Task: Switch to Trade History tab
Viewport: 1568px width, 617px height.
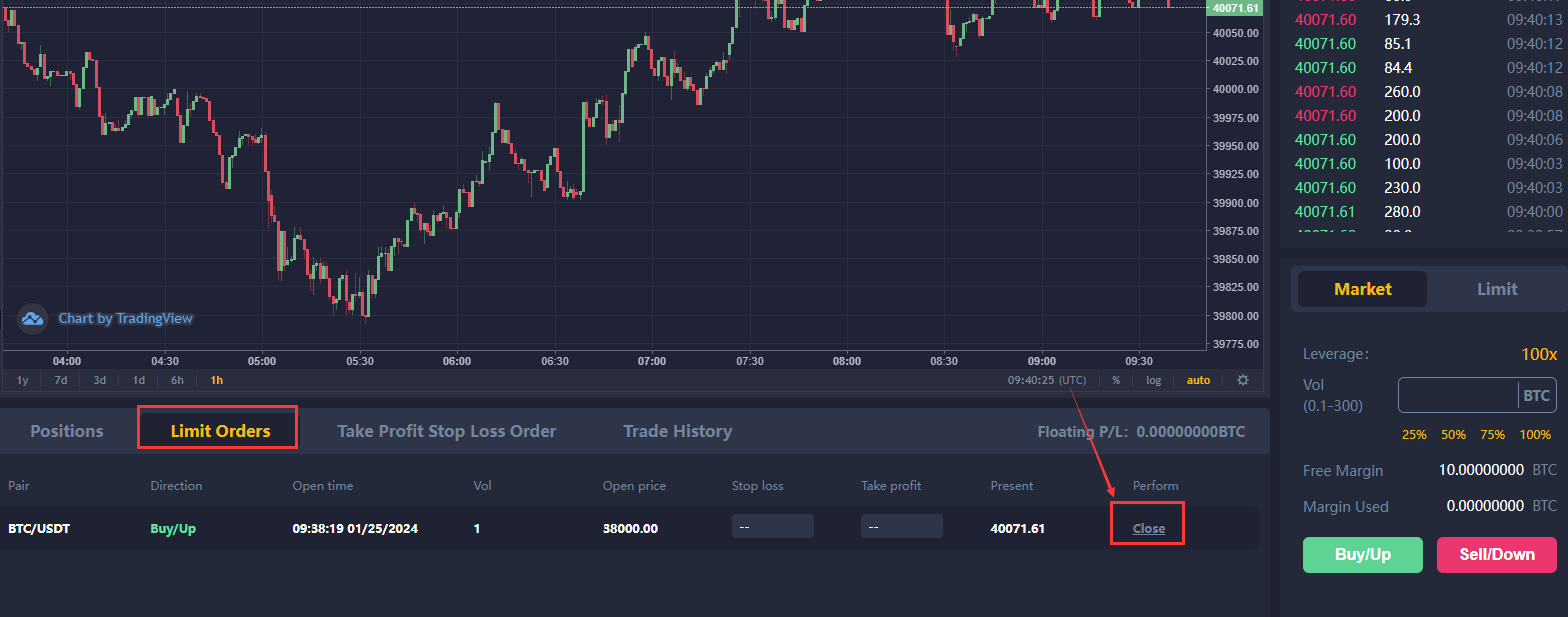Action: pos(677,431)
